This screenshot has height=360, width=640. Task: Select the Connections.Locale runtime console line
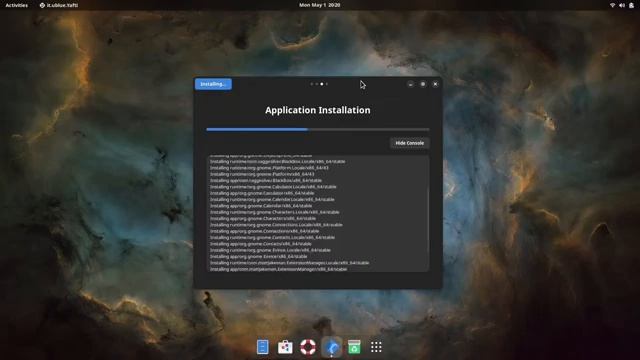[x=276, y=224]
